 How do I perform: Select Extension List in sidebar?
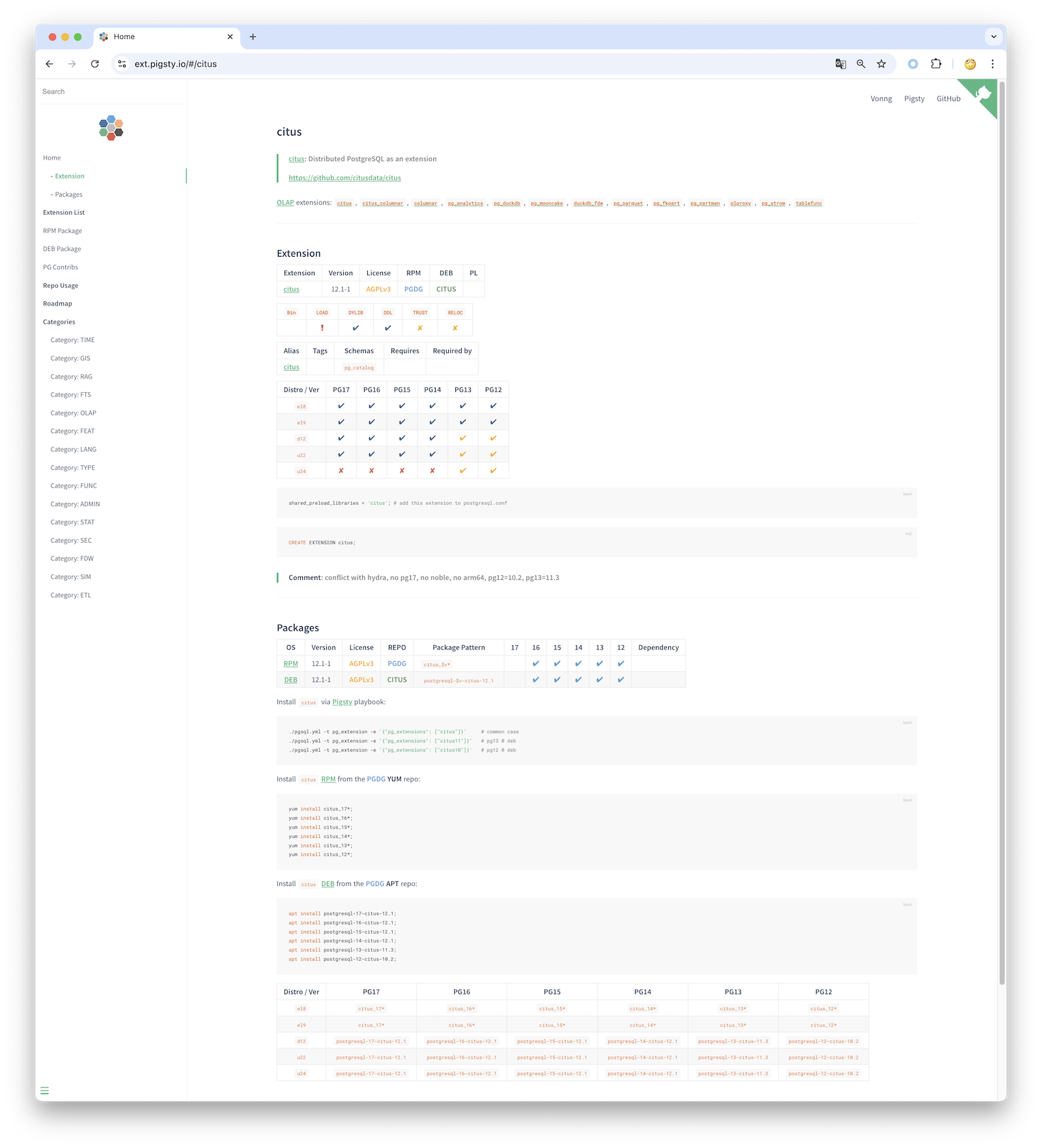pos(64,212)
